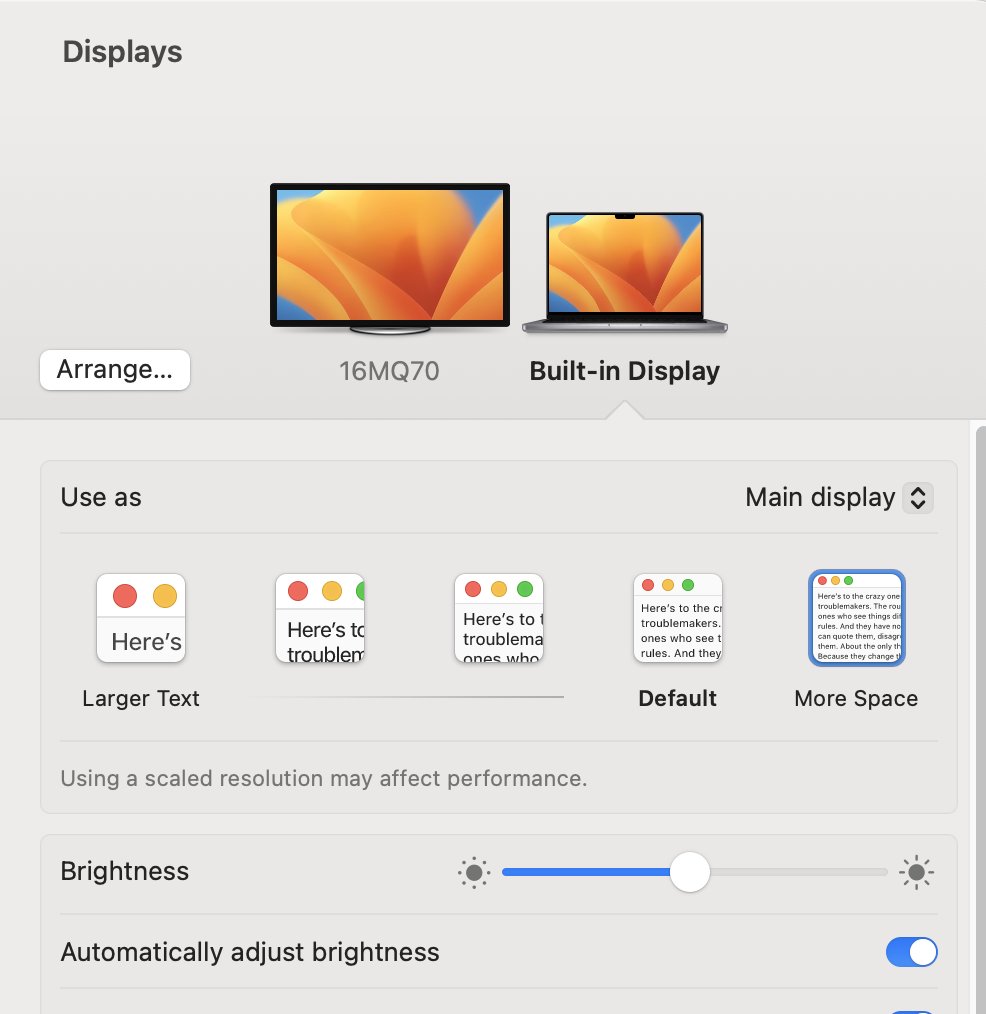Viewport: 986px width, 1014px height.
Task: Select the 16MQ70 external display thumbnail
Action: tap(389, 256)
